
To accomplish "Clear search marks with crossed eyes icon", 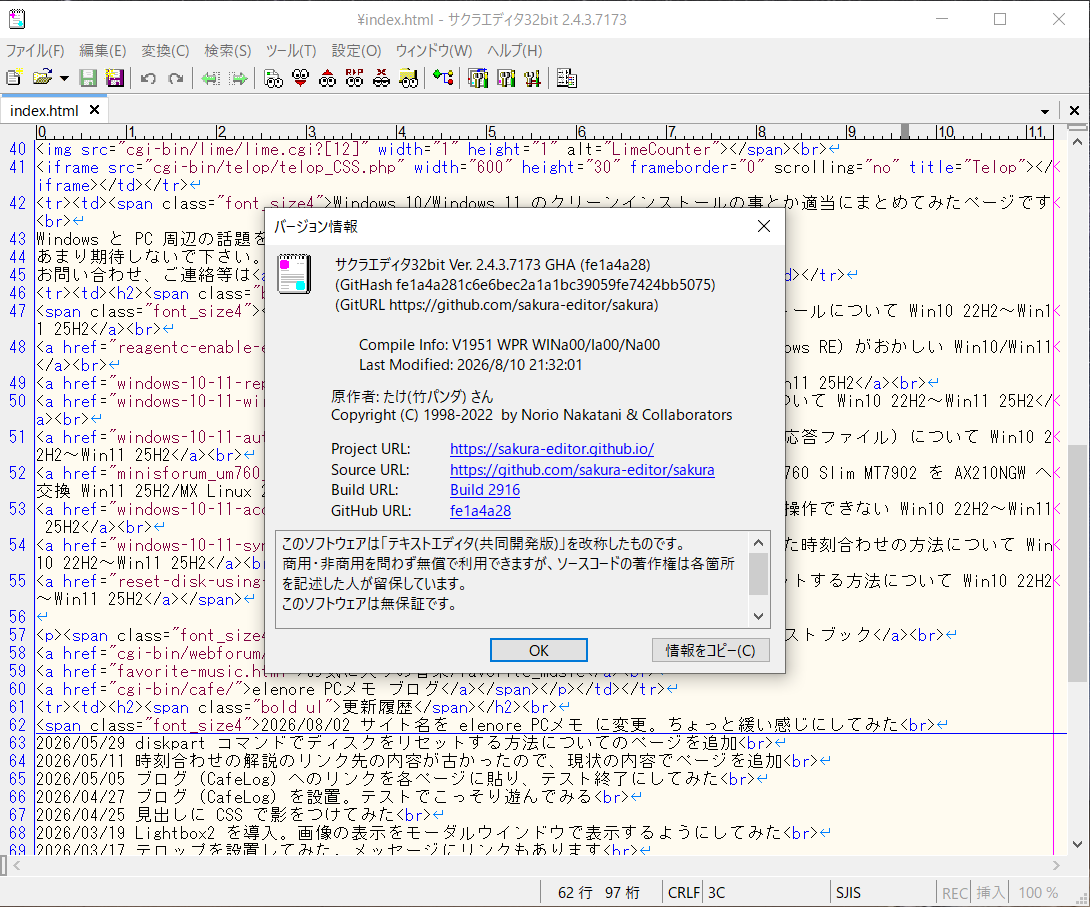I will coord(381,79).
